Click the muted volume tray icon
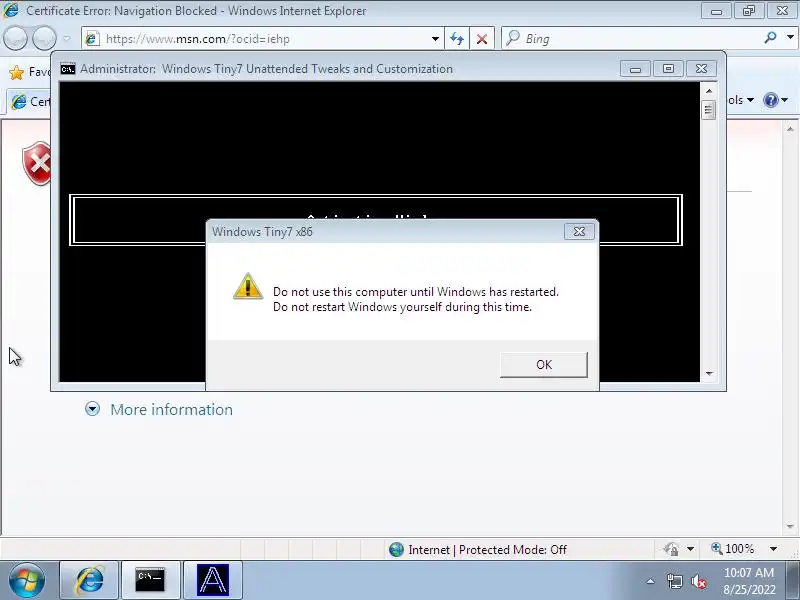 point(698,581)
